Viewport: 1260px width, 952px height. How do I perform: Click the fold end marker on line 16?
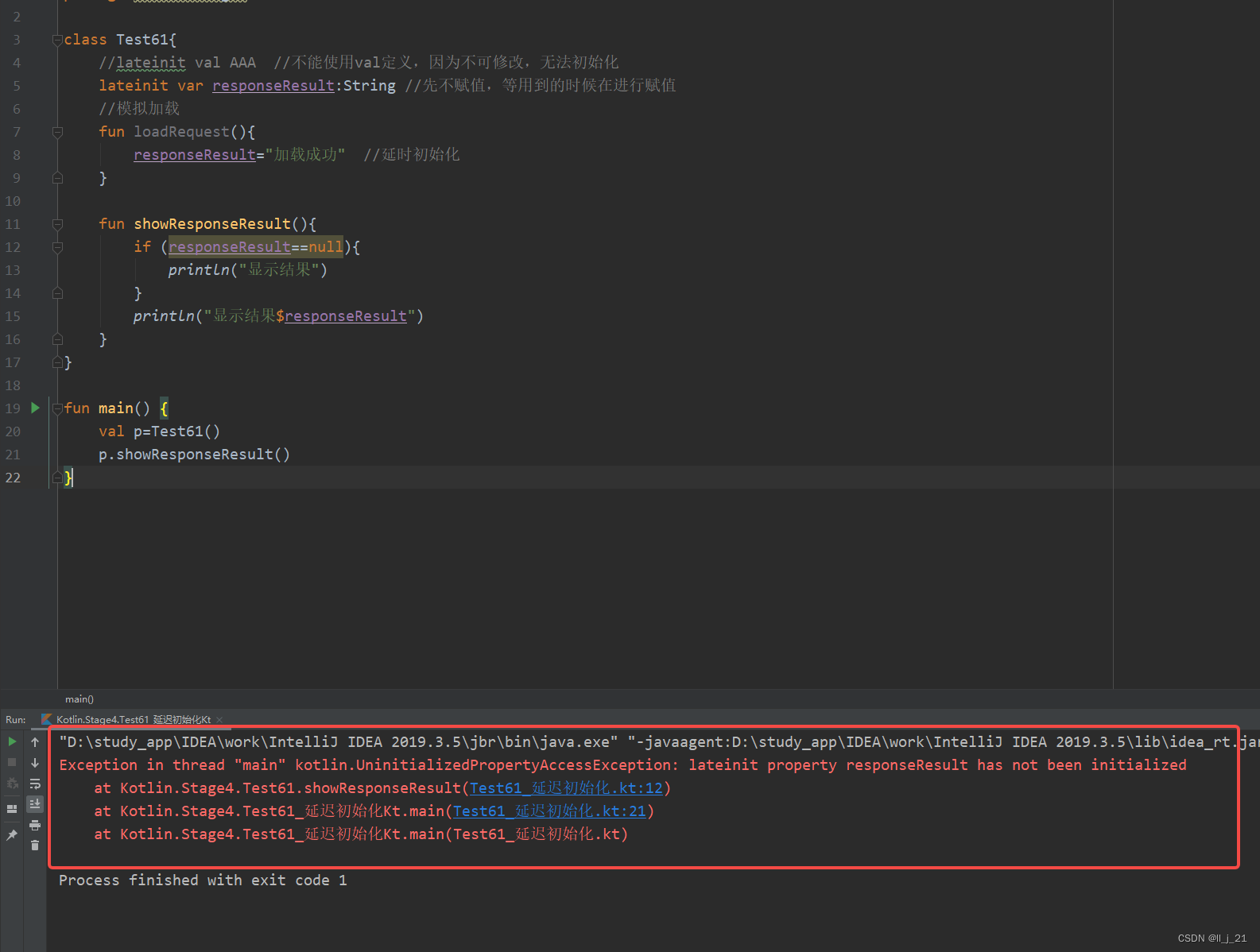pos(57,339)
